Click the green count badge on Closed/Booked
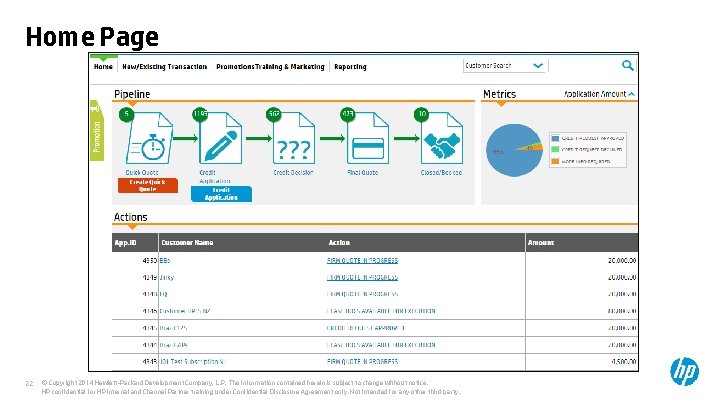The width and height of the screenshot is (720, 405). (x=421, y=114)
